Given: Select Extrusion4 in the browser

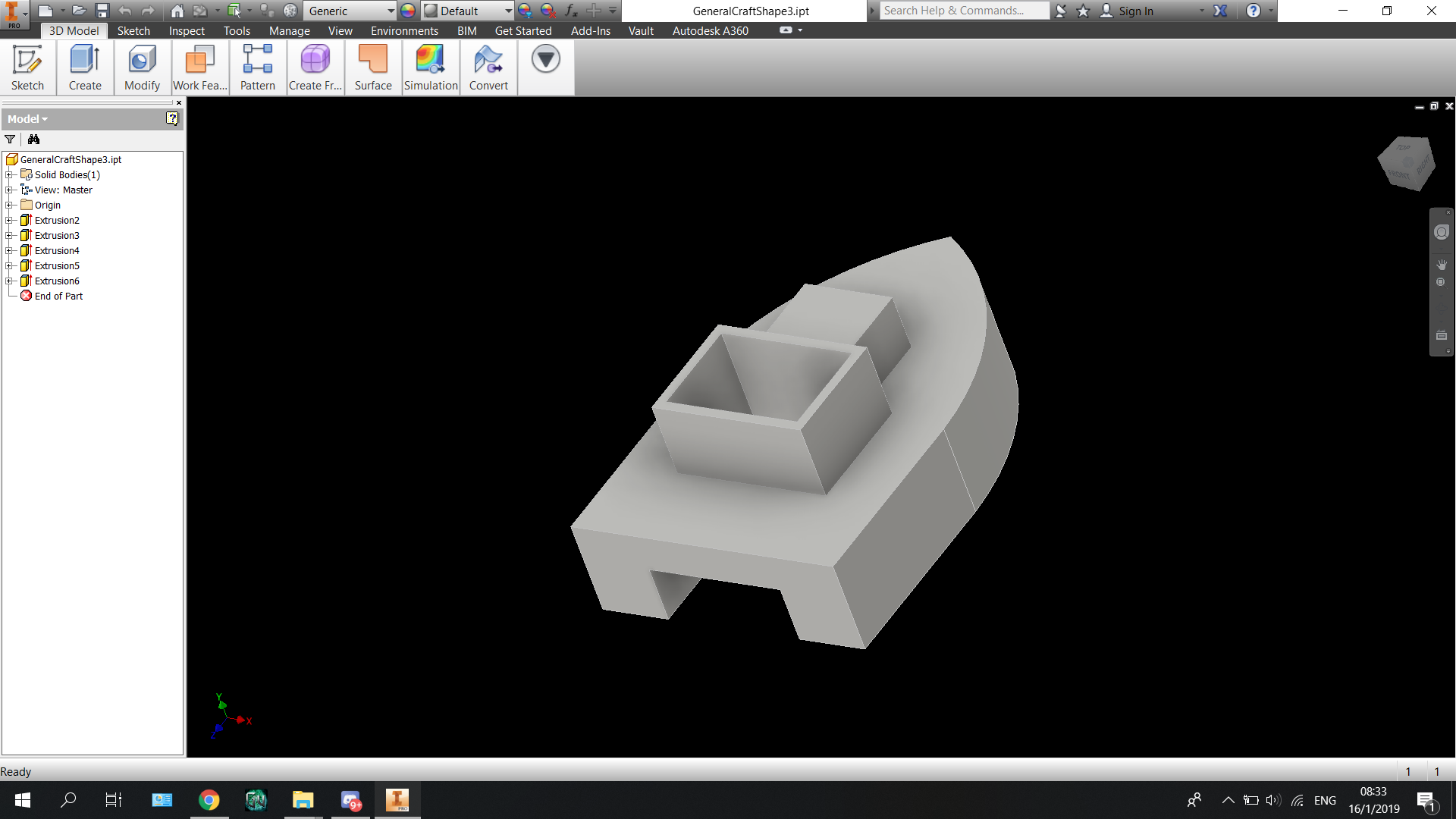Looking at the screenshot, I should point(57,251).
